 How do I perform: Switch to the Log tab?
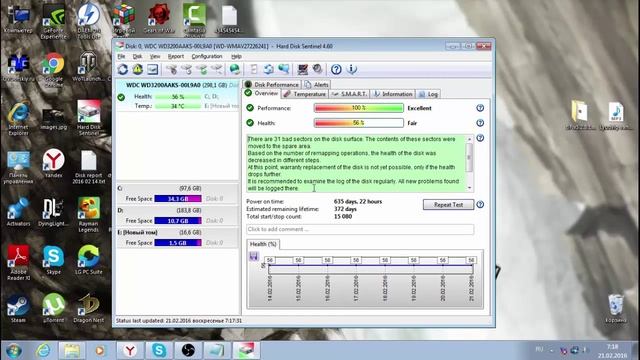pyautogui.click(x=428, y=94)
